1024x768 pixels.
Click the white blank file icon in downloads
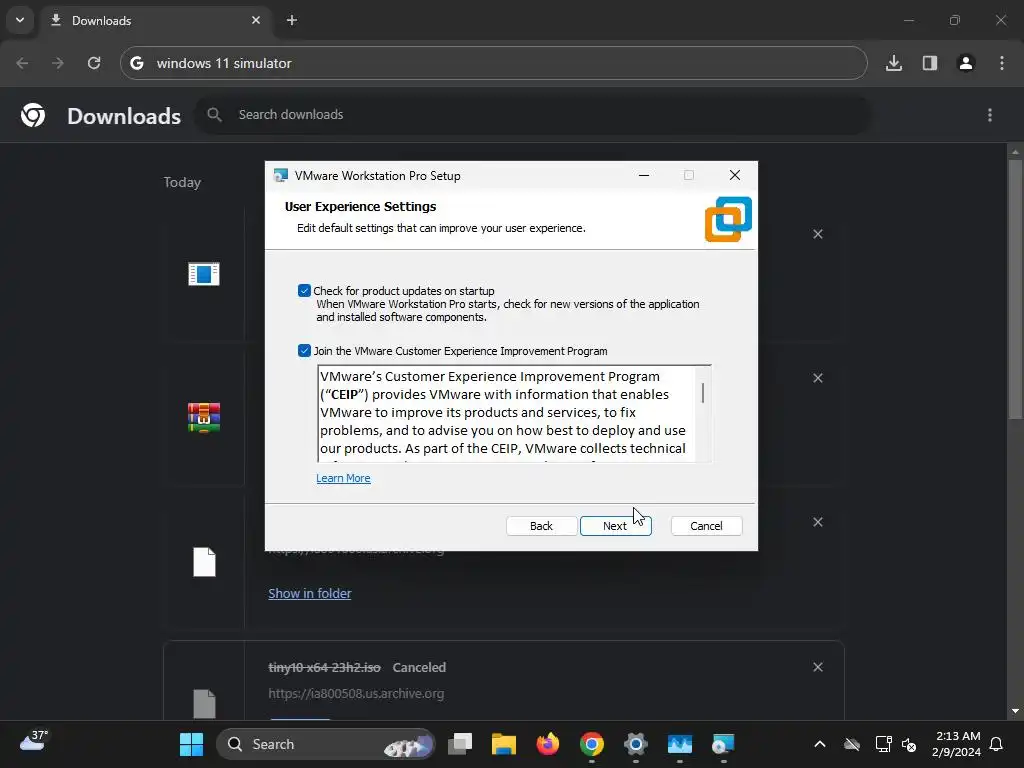pyautogui.click(x=204, y=562)
